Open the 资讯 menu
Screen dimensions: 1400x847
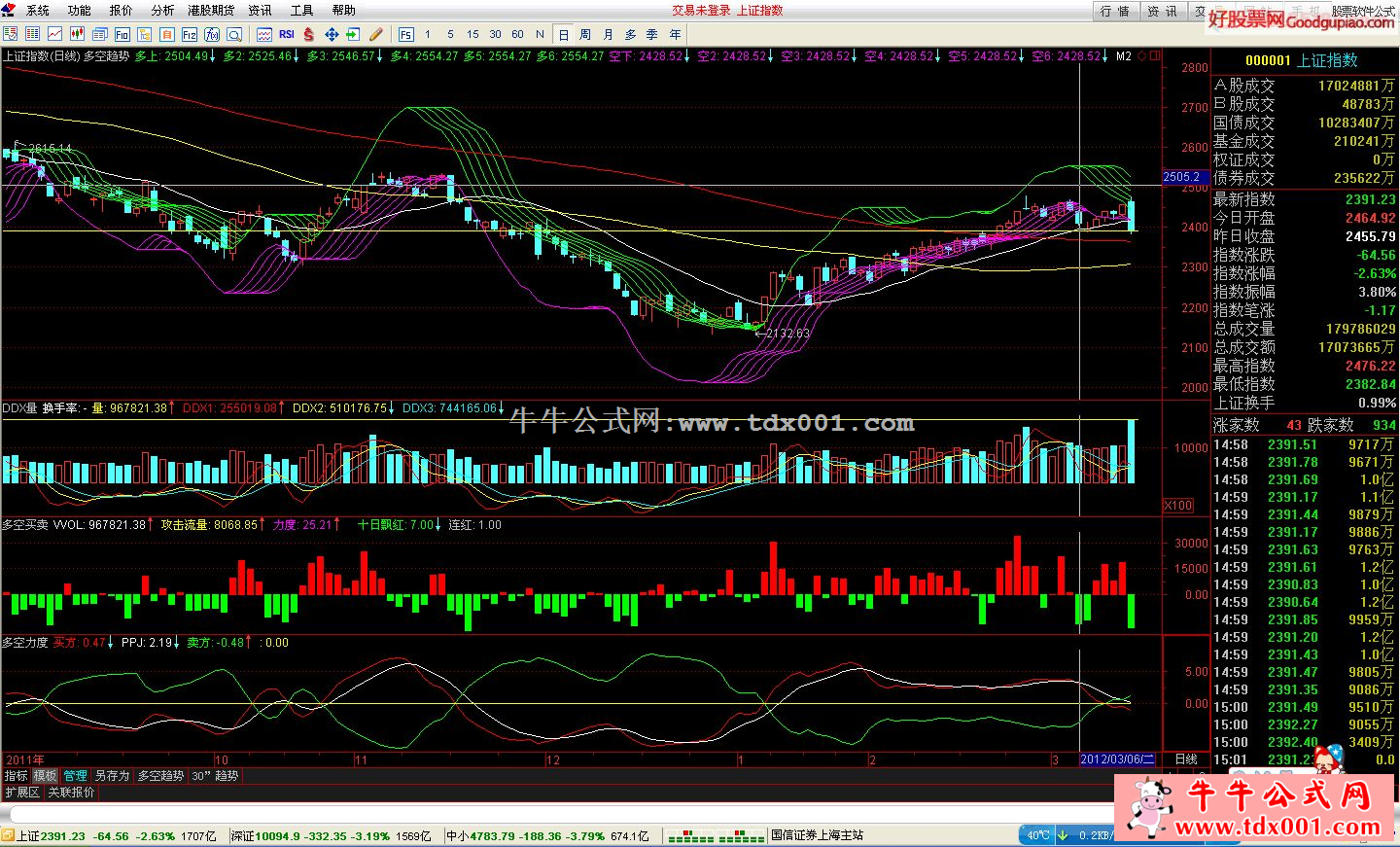pos(260,10)
